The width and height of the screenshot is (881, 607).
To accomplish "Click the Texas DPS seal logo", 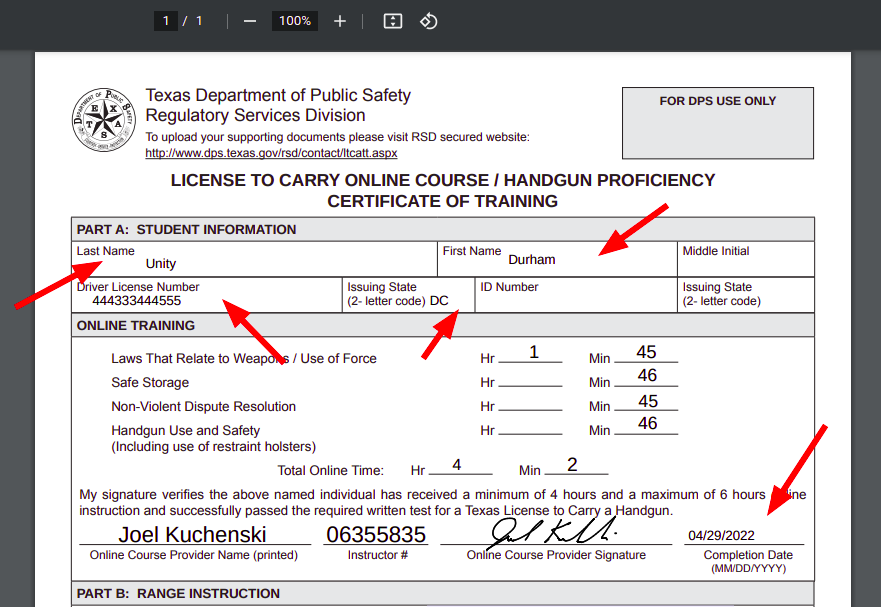I will click(104, 120).
